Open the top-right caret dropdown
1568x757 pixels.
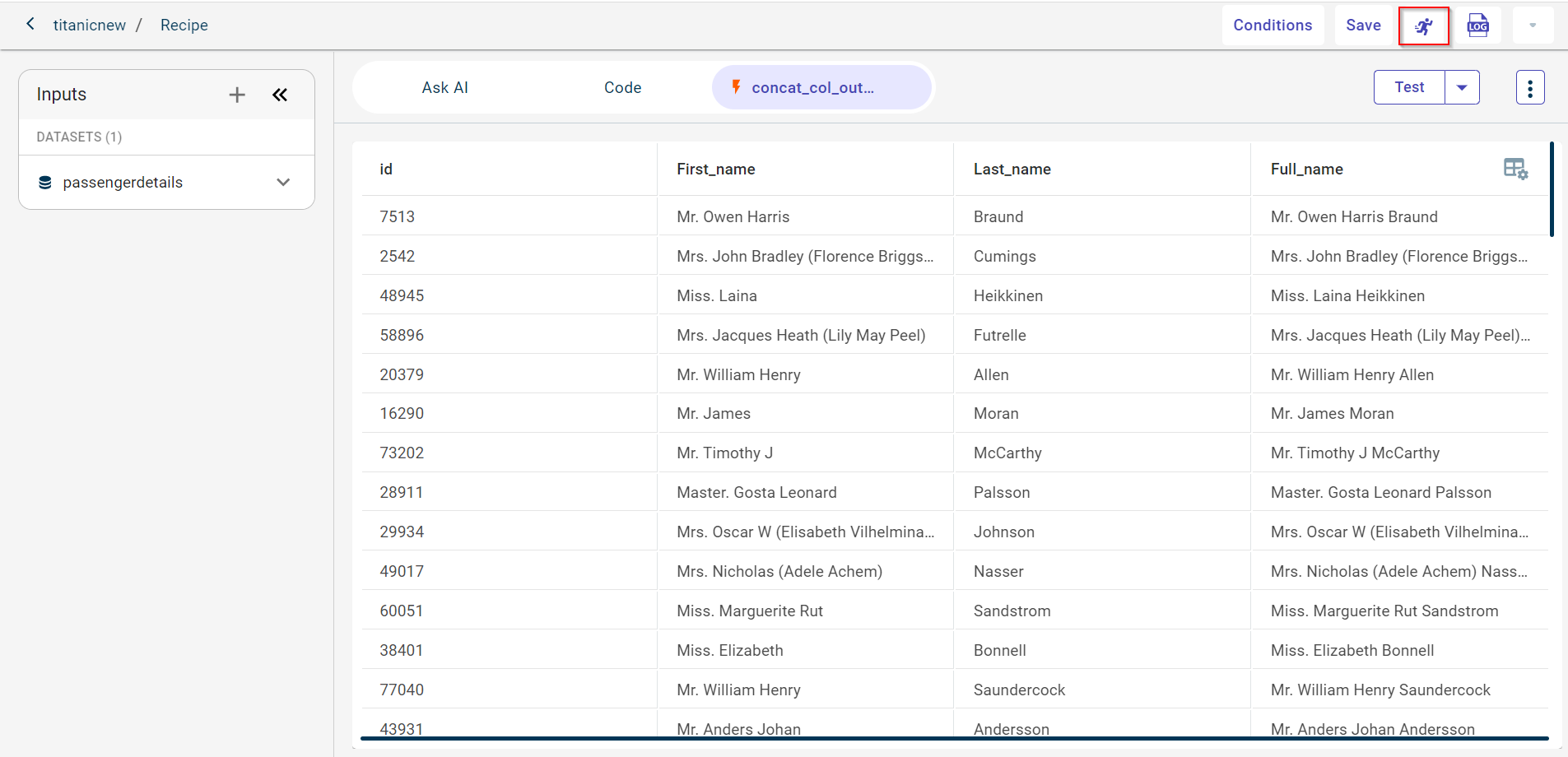pos(1532,26)
